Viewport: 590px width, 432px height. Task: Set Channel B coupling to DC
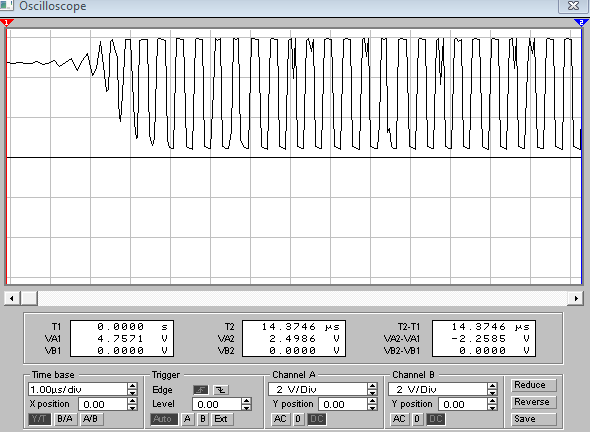[435, 419]
